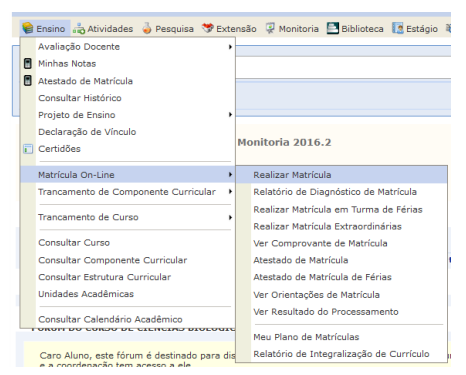Viewport: 466px width, 375px height.
Task: Select Consultar Histórico
Action: (x=128, y=98)
